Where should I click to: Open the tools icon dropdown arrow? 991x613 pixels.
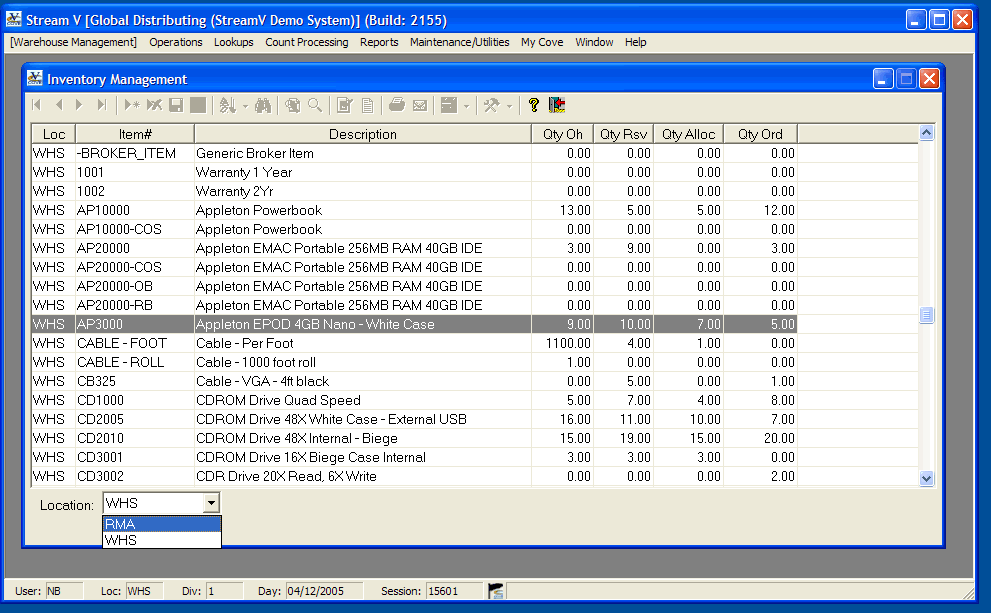point(509,106)
